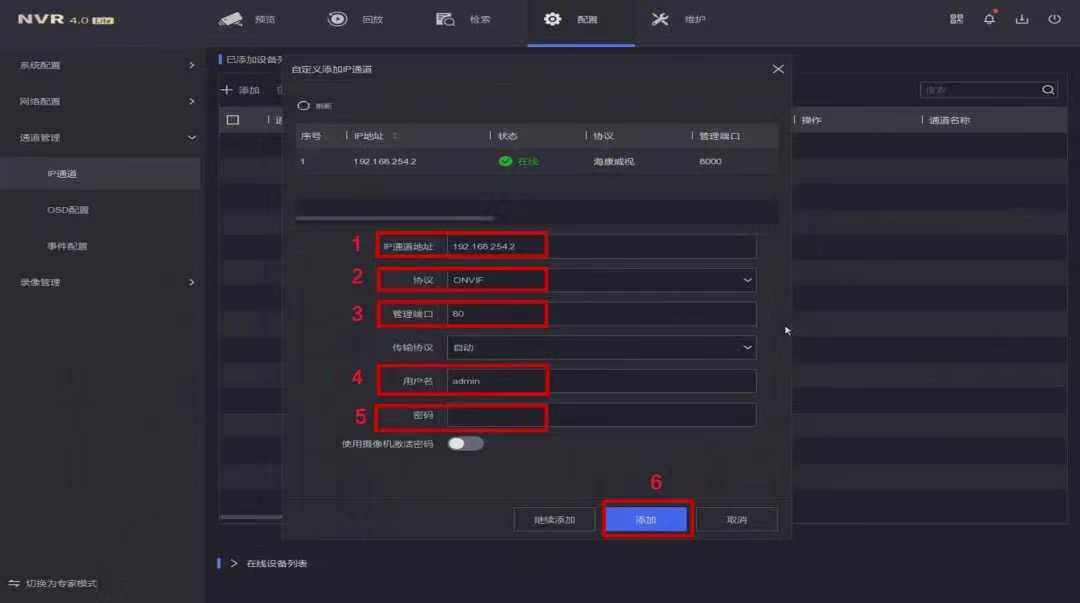
Task: Click the QR code icon in top bar
Action: click(957, 19)
